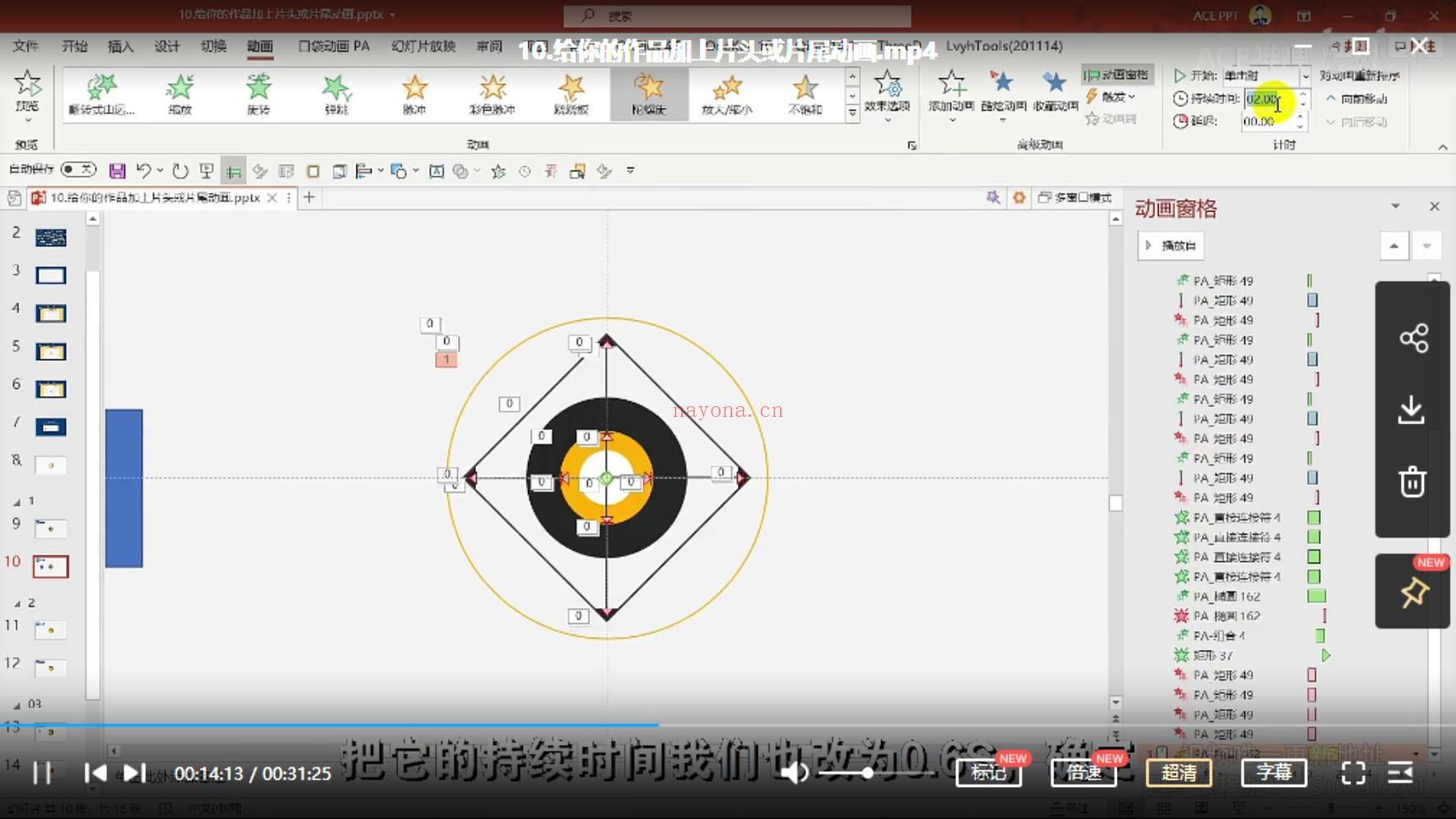Close the 动画窗格 panel
Image resolution: width=1456 pixels, height=819 pixels.
click(1435, 206)
